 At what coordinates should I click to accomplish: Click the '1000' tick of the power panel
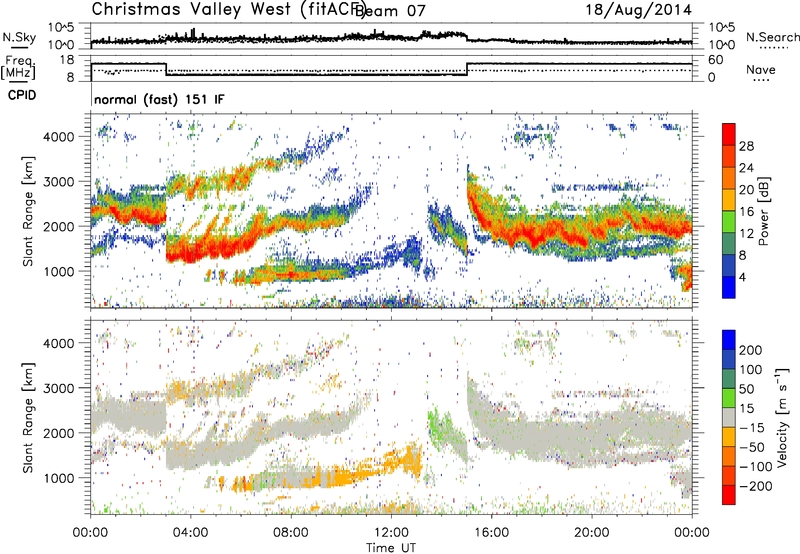59,271
